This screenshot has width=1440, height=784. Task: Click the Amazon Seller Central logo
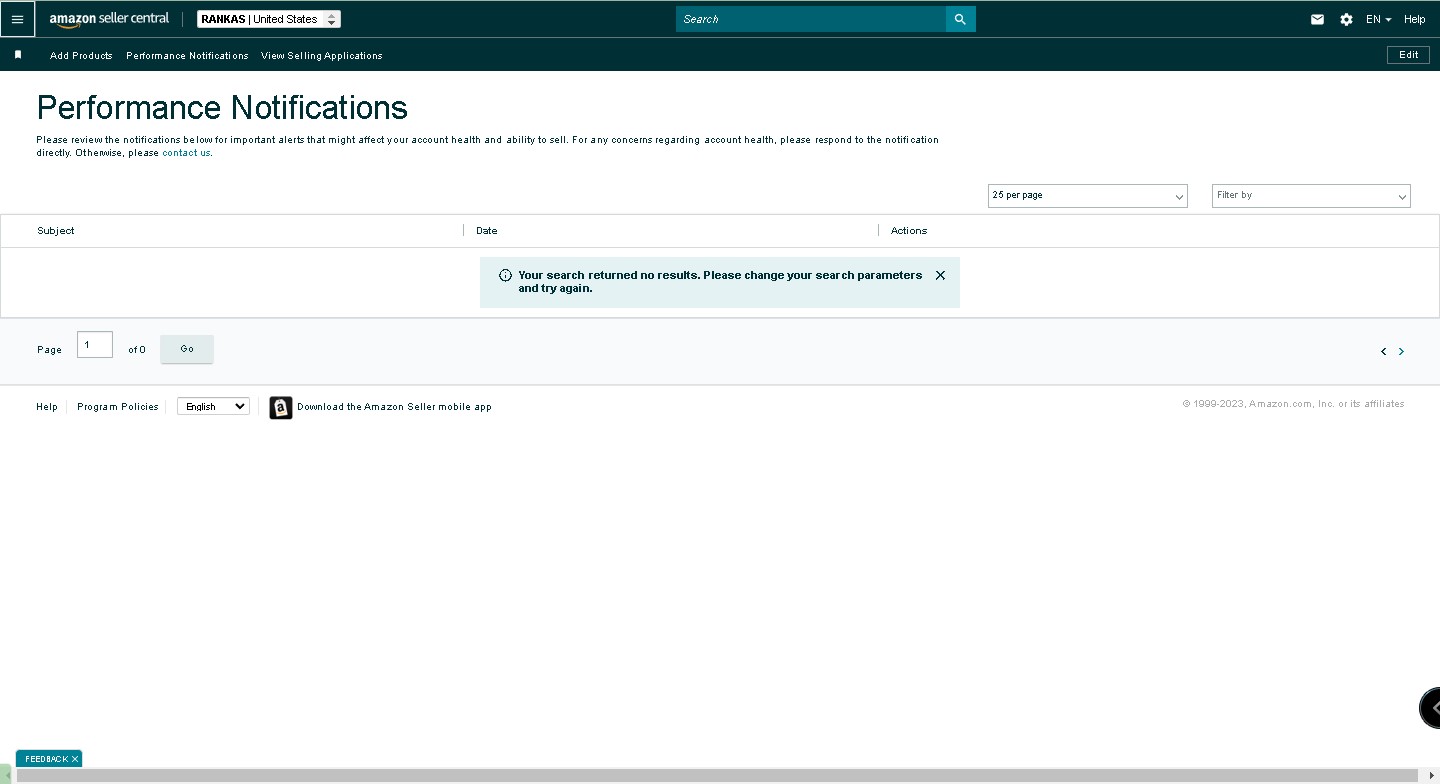click(109, 19)
